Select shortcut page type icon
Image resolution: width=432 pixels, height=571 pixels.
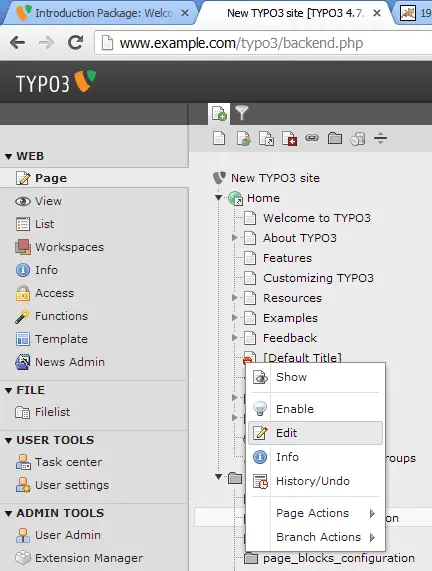(x=266, y=139)
